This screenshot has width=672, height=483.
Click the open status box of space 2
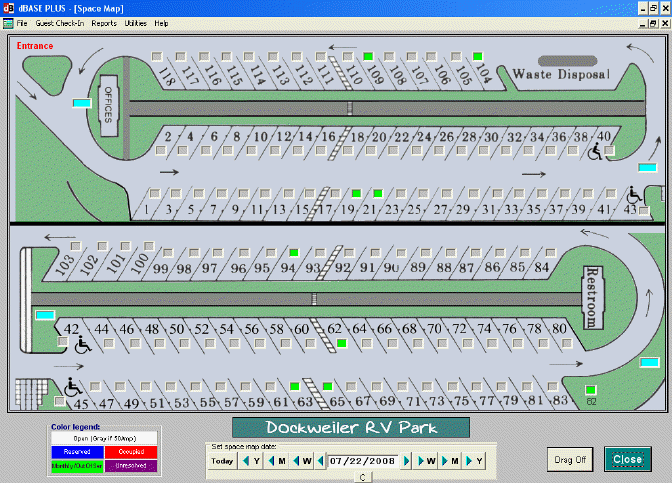pyautogui.click(x=161, y=150)
